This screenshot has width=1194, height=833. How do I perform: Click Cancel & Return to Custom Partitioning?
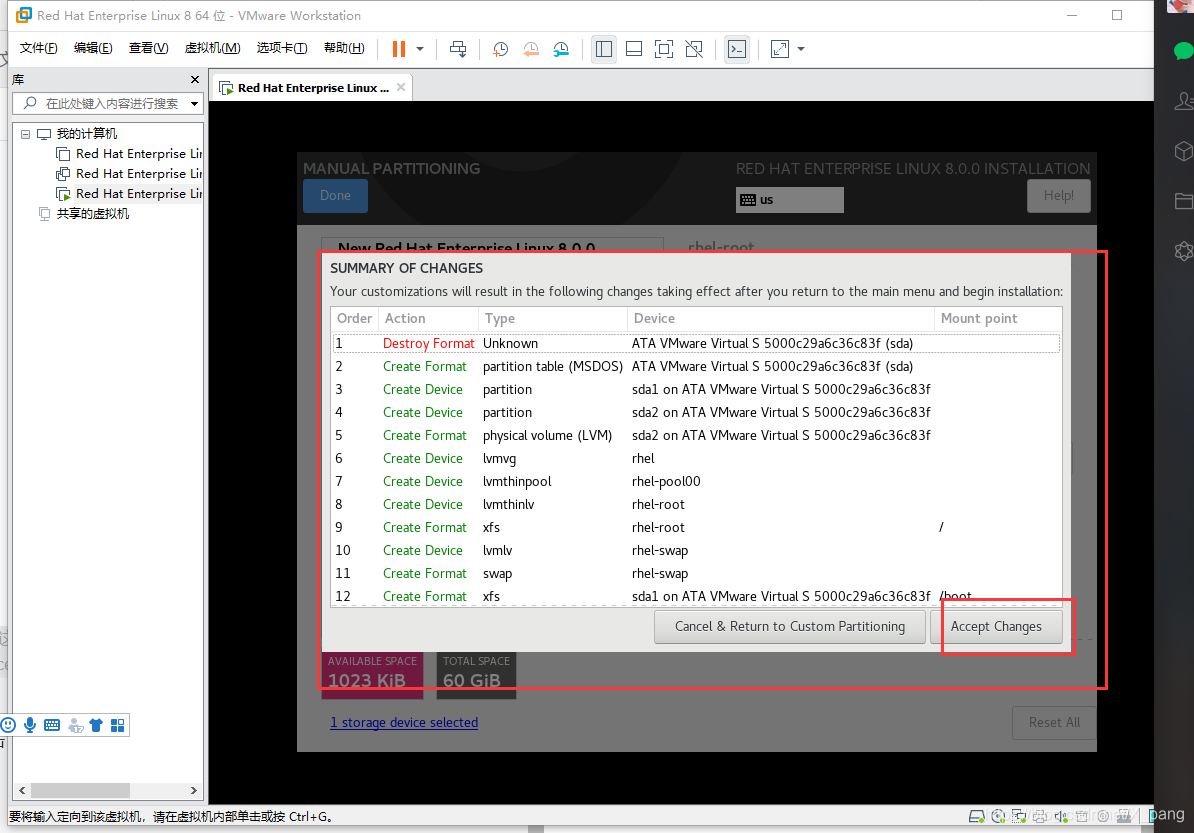(x=790, y=627)
